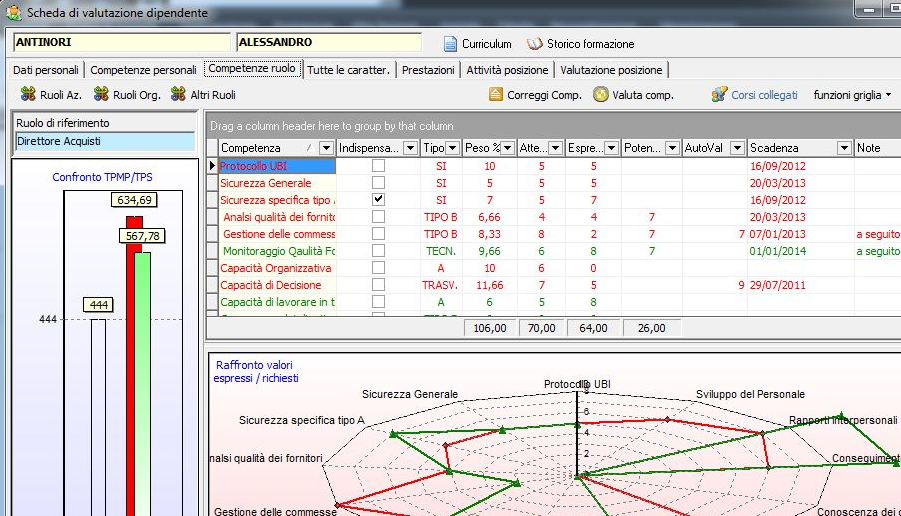Click the 26,00 Potenziale total in footer
This screenshot has height=516, width=901.
[652, 328]
